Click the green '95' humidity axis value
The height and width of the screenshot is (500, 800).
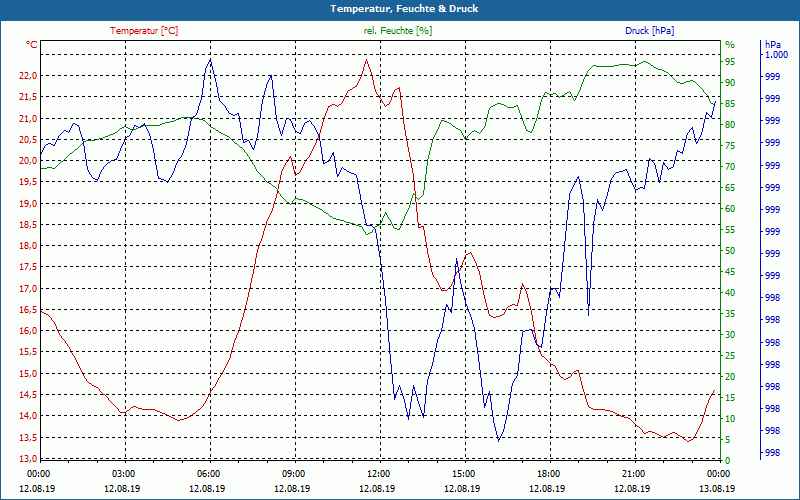730,62
